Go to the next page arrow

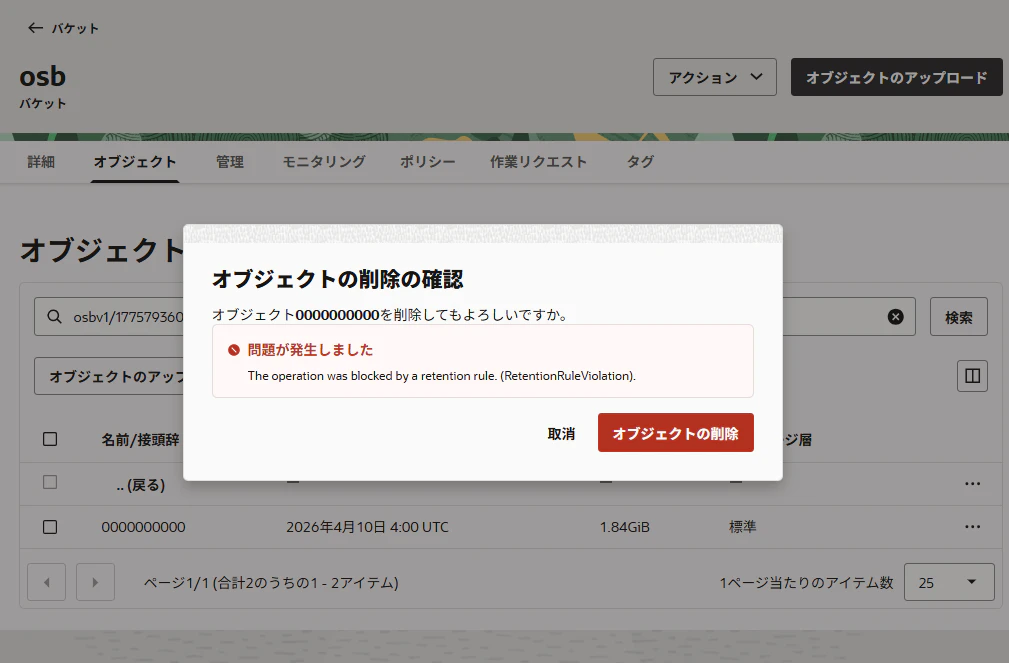point(95,582)
